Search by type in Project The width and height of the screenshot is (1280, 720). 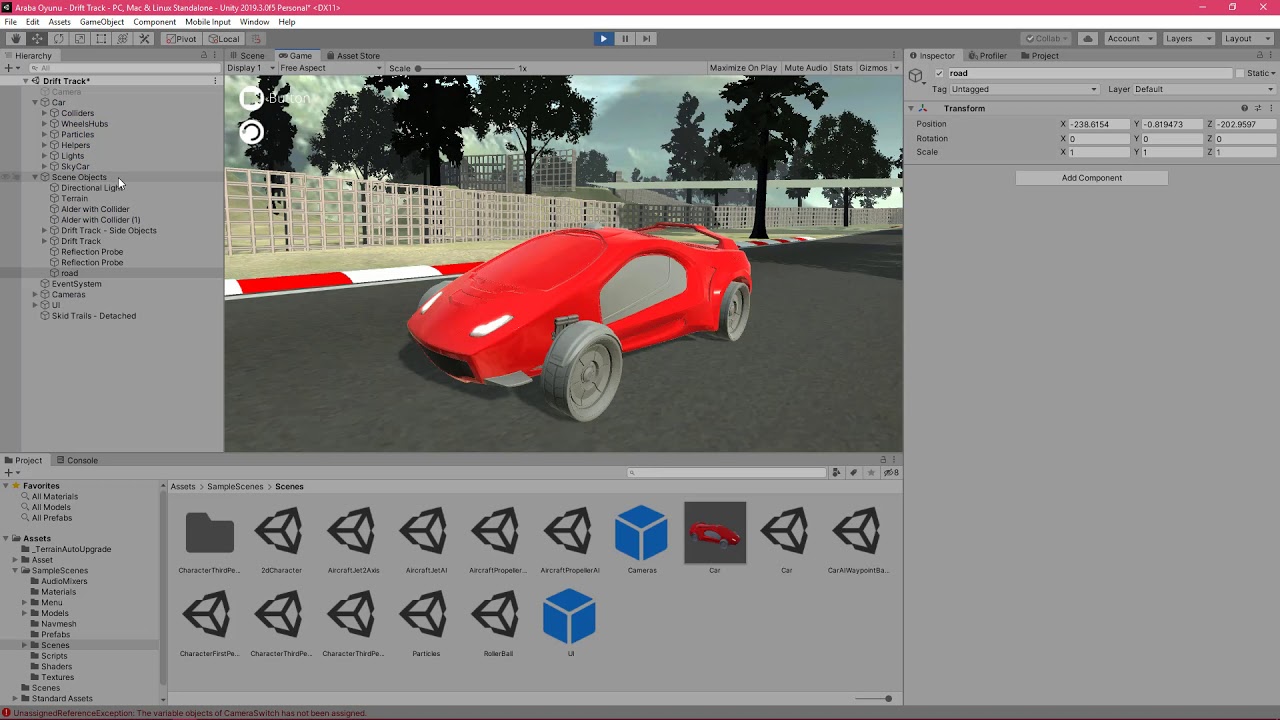click(836, 473)
